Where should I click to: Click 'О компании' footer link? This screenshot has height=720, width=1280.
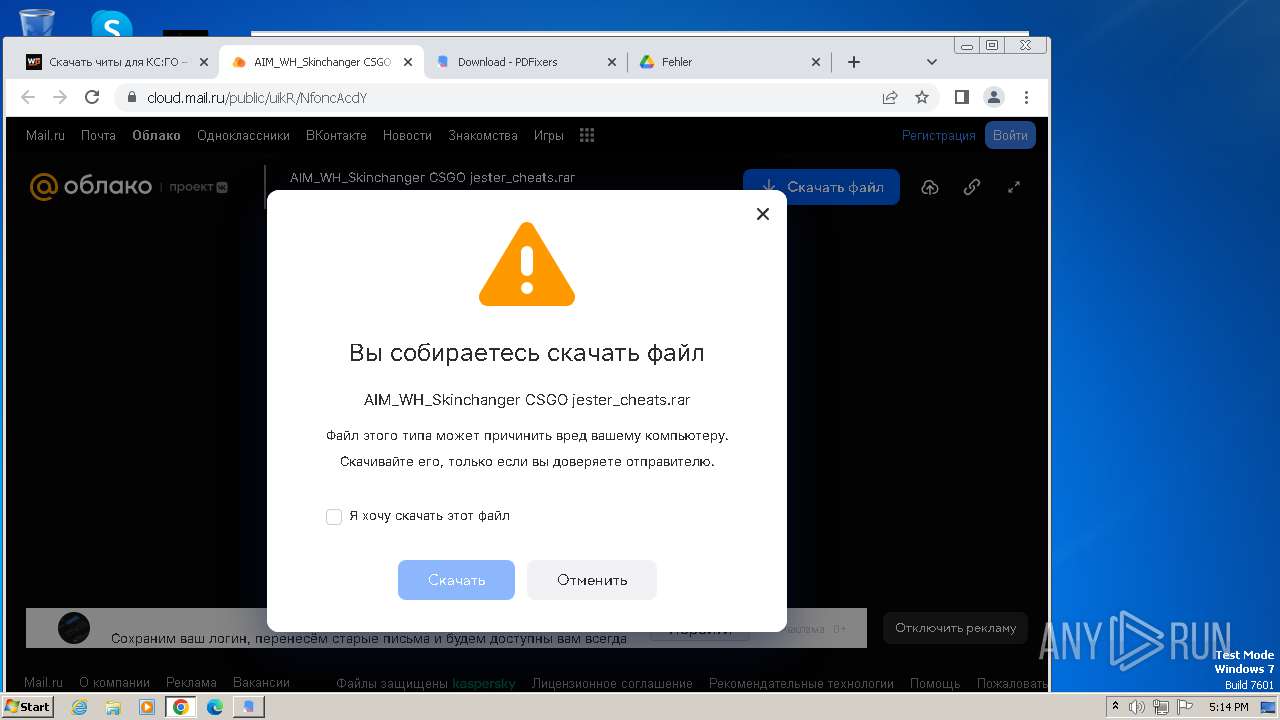coord(114,683)
